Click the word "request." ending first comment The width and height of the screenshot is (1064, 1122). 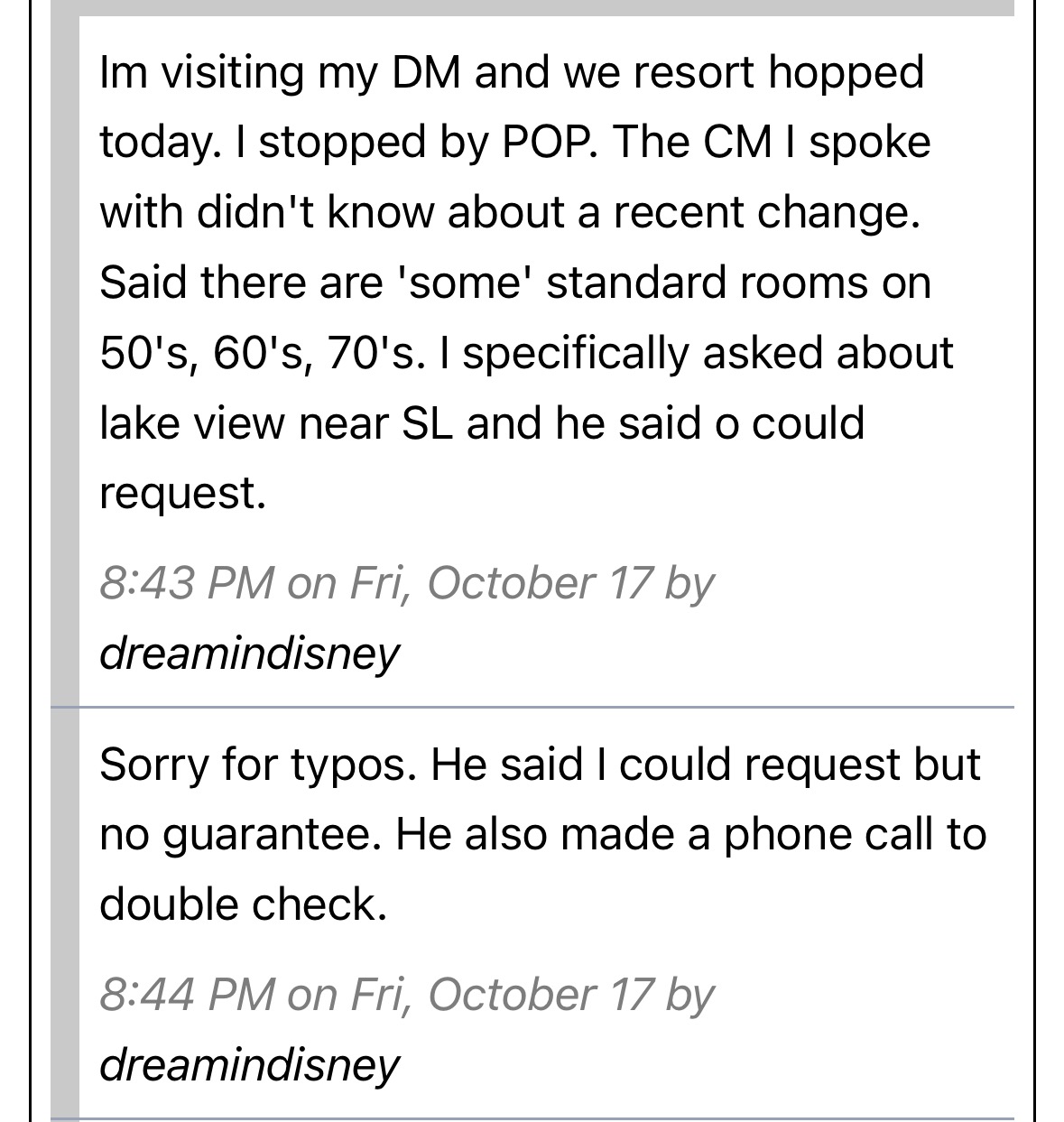[183, 494]
